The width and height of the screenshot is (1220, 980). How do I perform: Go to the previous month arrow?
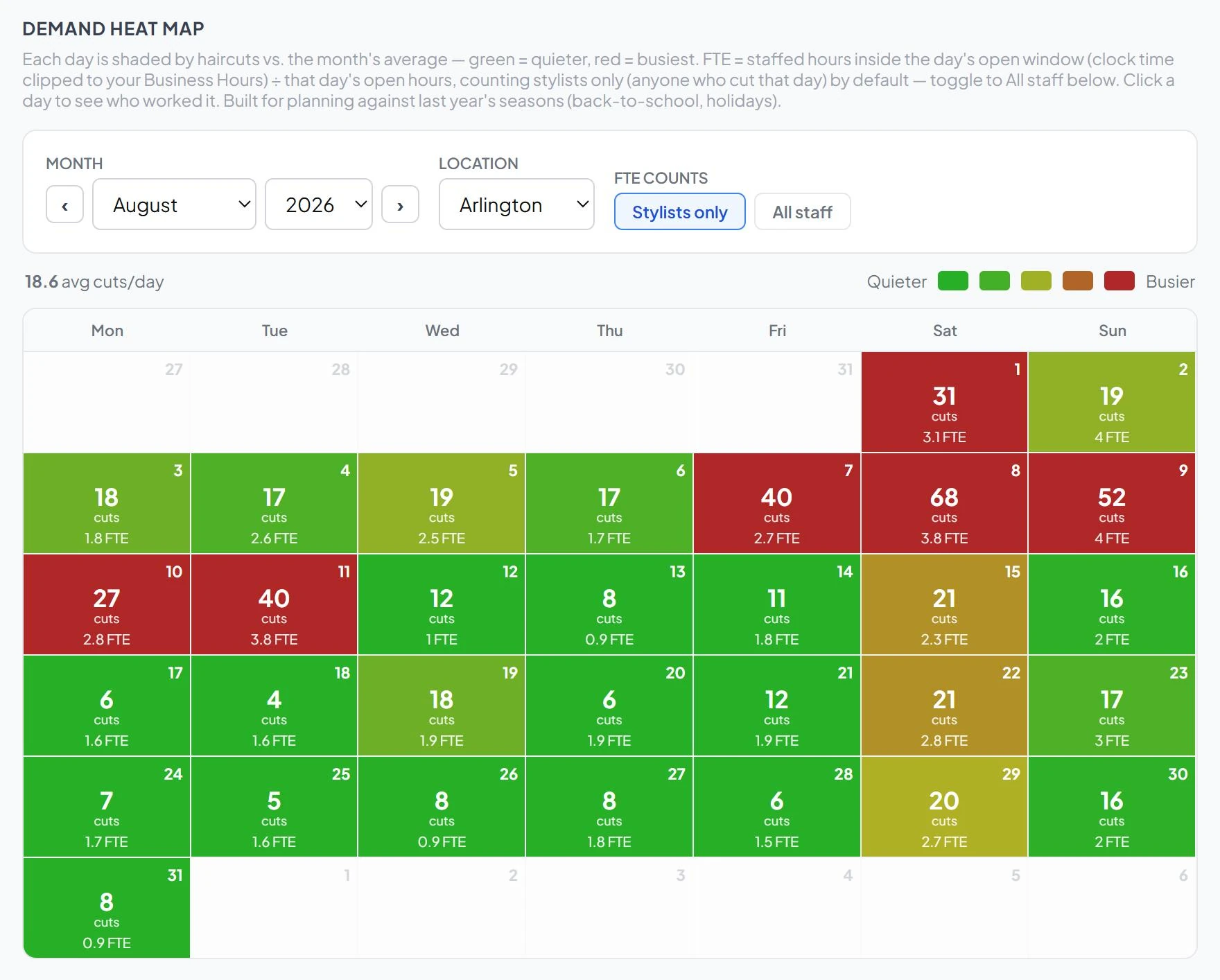64,204
